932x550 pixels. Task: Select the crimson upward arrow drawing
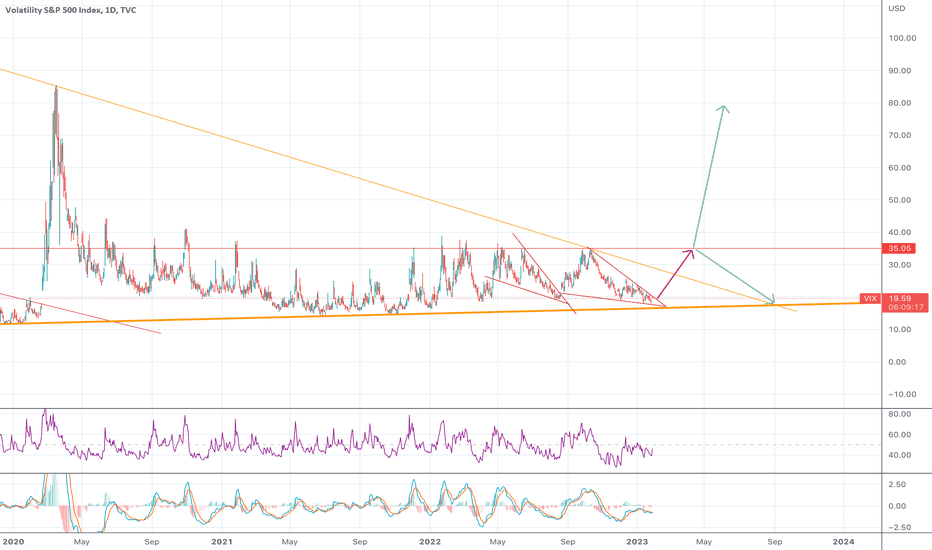coord(675,274)
